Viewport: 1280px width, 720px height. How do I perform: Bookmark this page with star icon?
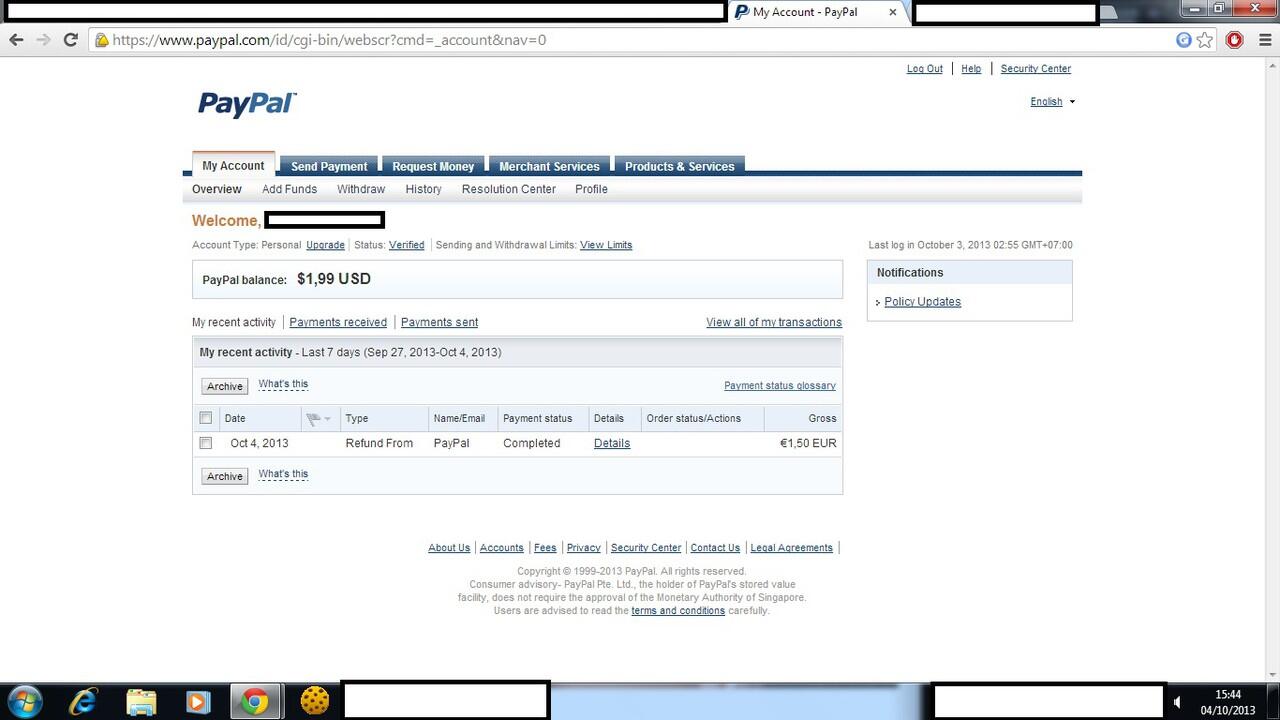tap(1205, 40)
